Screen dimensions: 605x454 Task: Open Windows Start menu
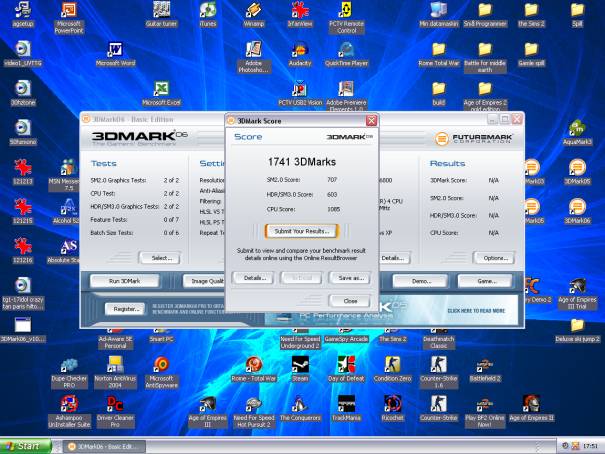point(26,446)
